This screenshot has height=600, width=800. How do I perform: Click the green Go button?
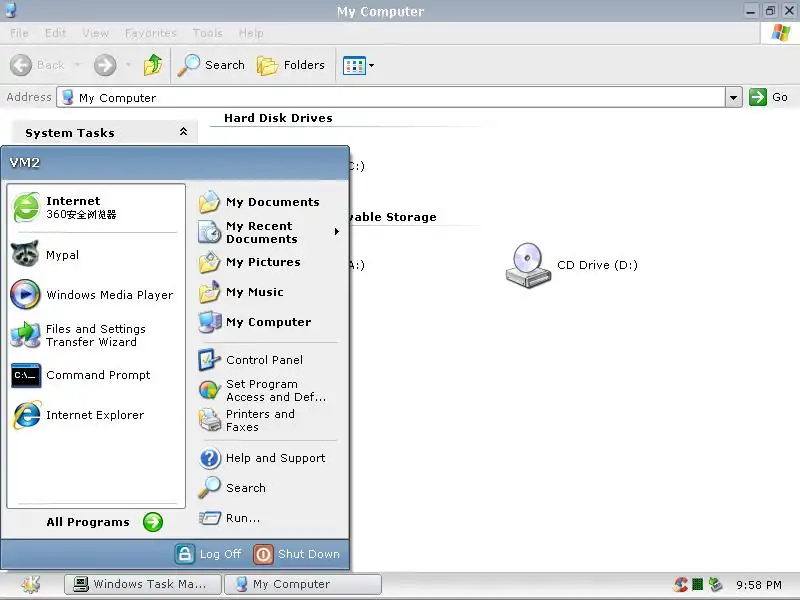(768, 97)
